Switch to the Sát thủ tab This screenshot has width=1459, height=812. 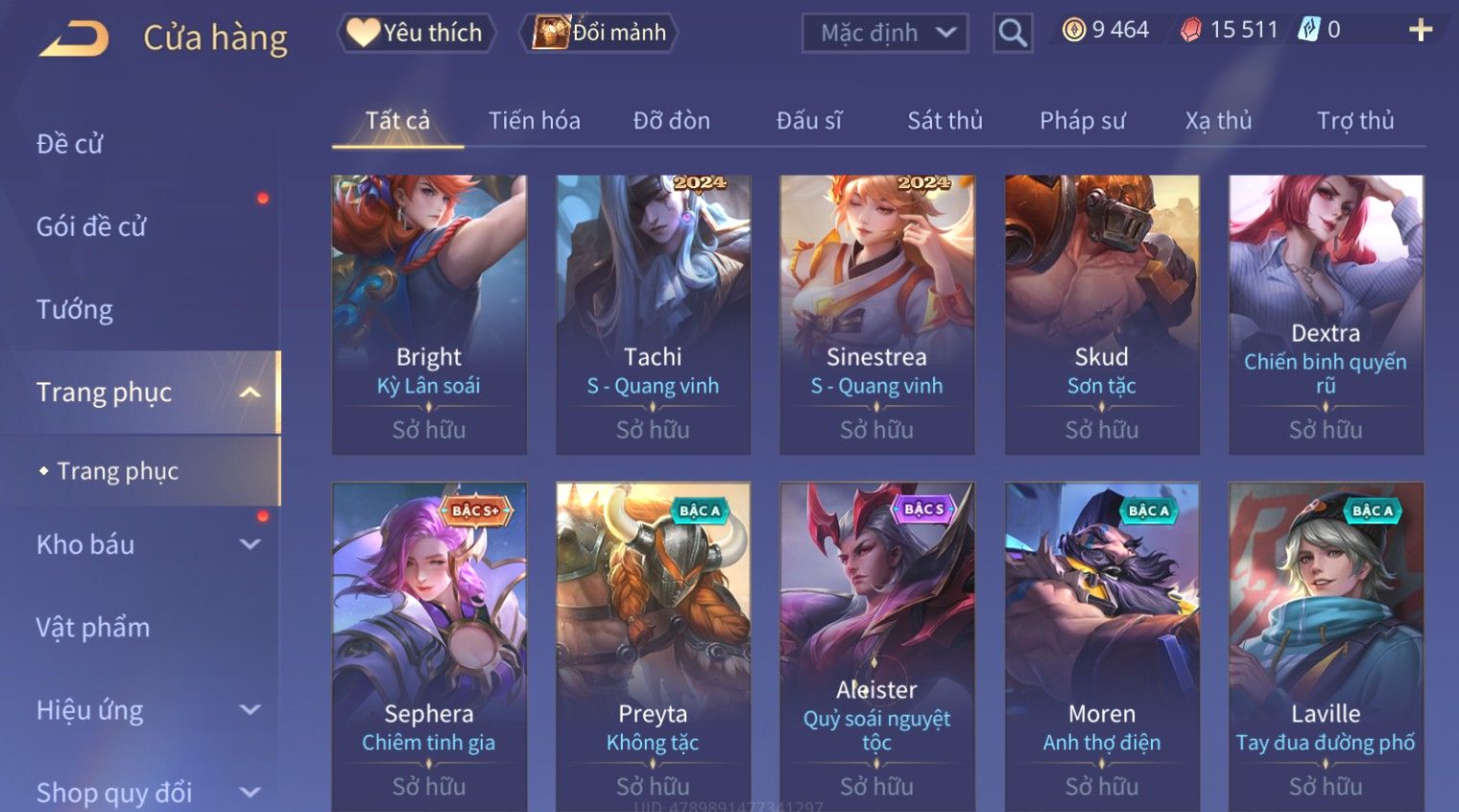[x=945, y=121]
